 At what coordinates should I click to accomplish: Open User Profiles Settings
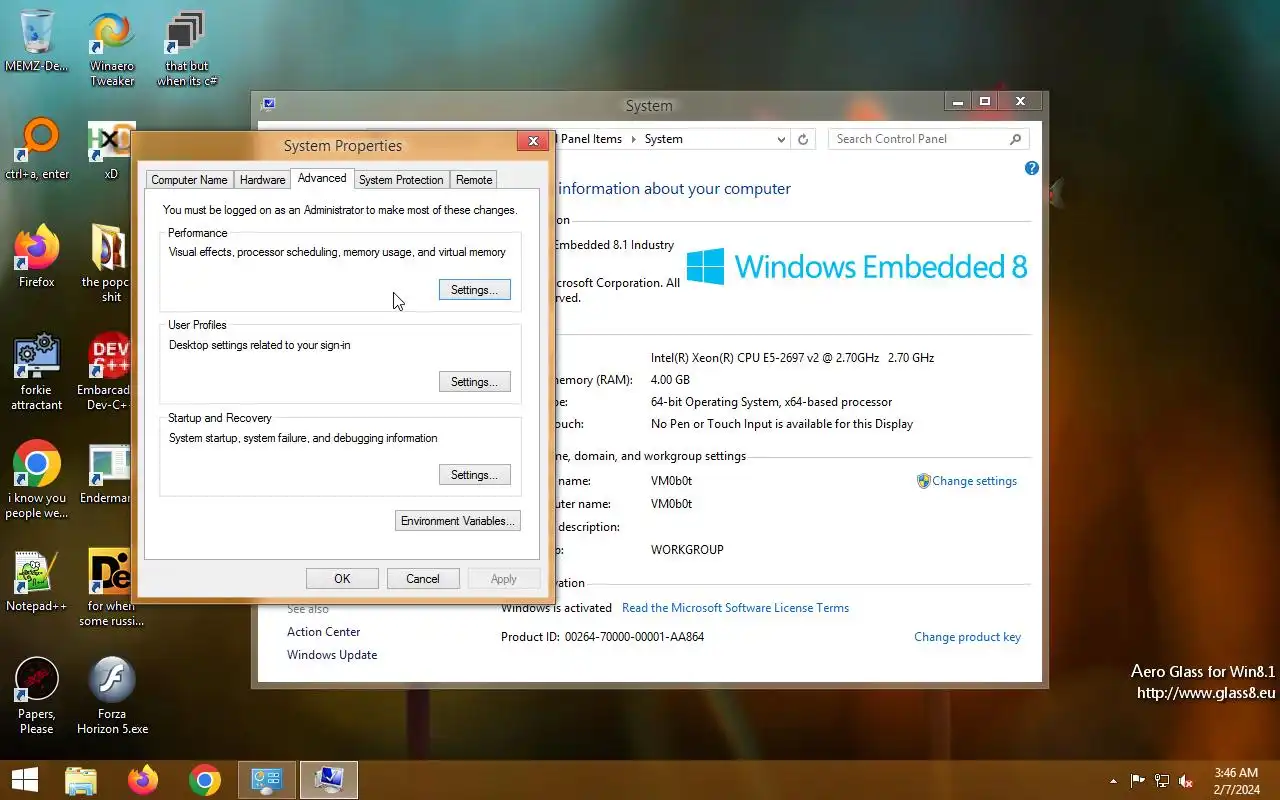click(474, 382)
